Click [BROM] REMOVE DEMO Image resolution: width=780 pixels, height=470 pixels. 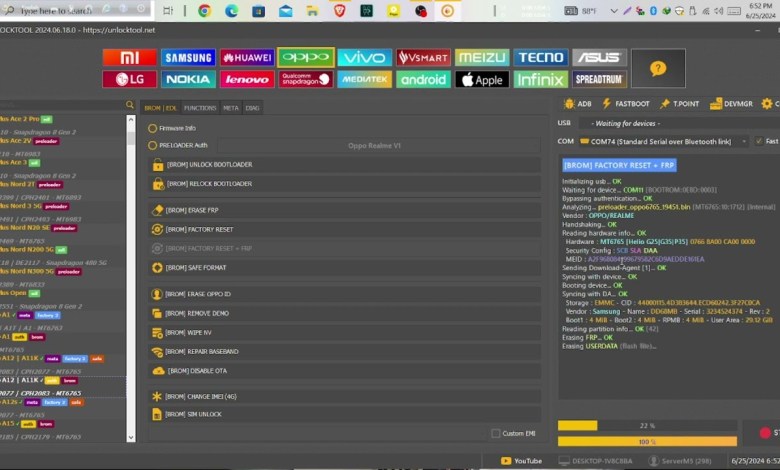tap(344, 313)
